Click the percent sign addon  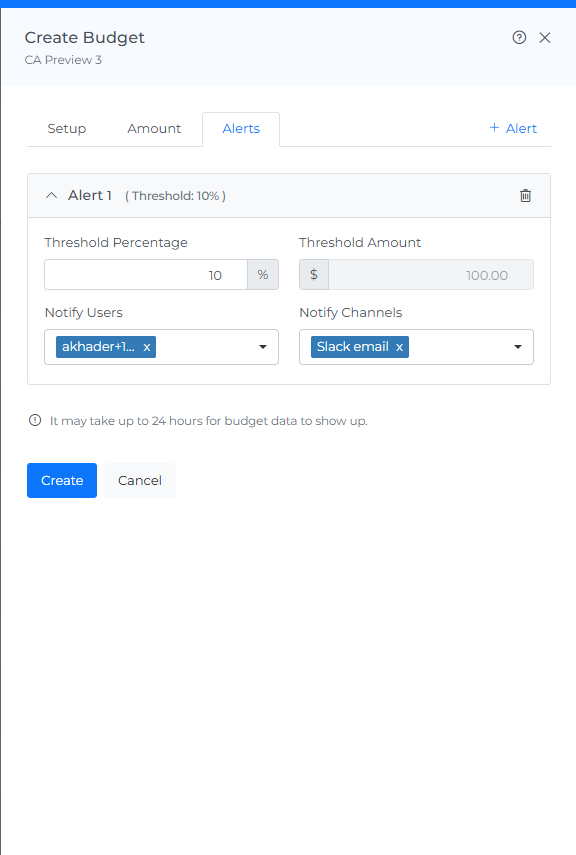tap(263, 275)
